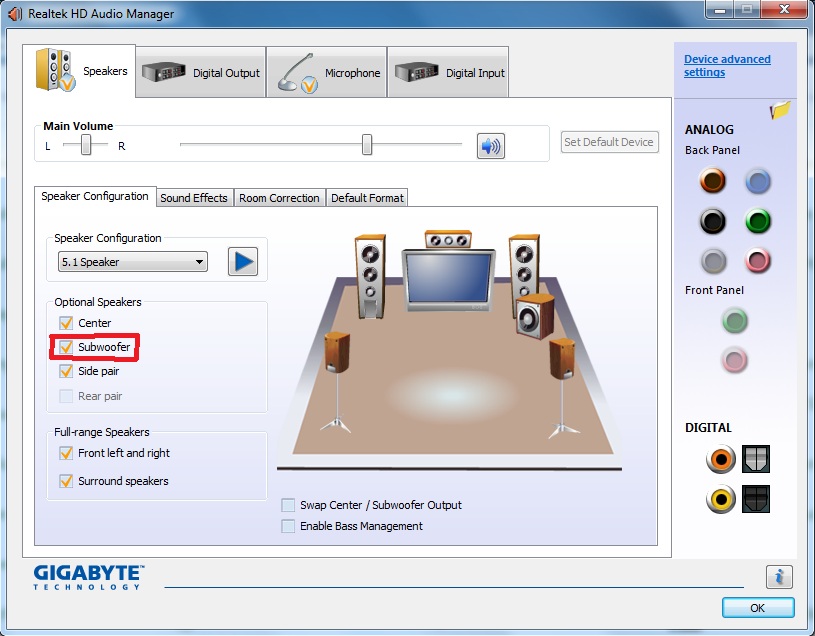The height and width of the screenshot is (636, 815).
Task: Click the right surround speaker on stand
Action: [x=562, y=388]
